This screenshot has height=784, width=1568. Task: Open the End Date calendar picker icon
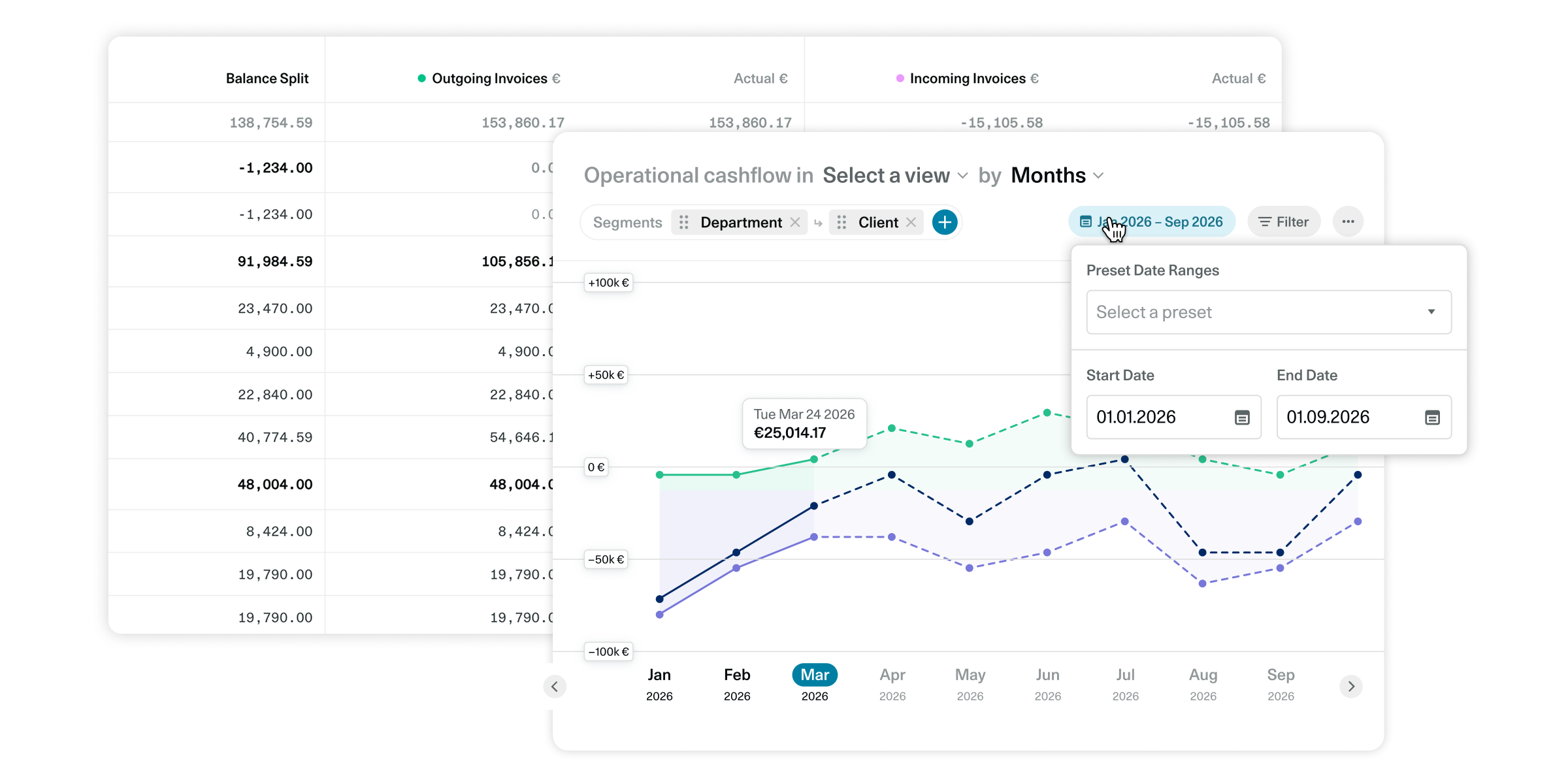click(x=1432, y=417)
